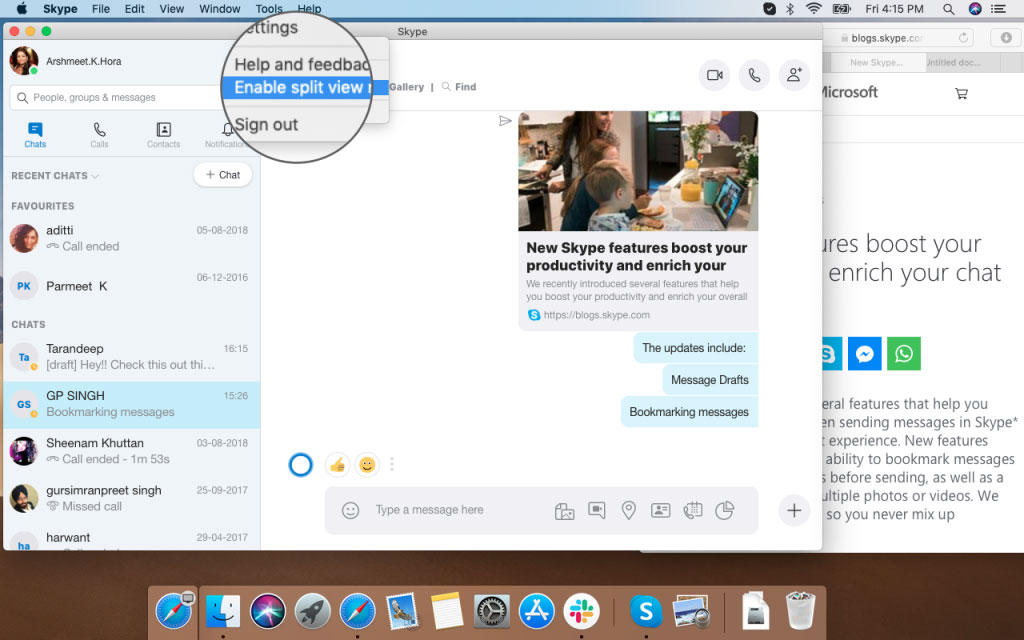The height and width of the screenshot is (640, 1024).
Task: Expand the Recent Chats dropdown
Action: 55,176
